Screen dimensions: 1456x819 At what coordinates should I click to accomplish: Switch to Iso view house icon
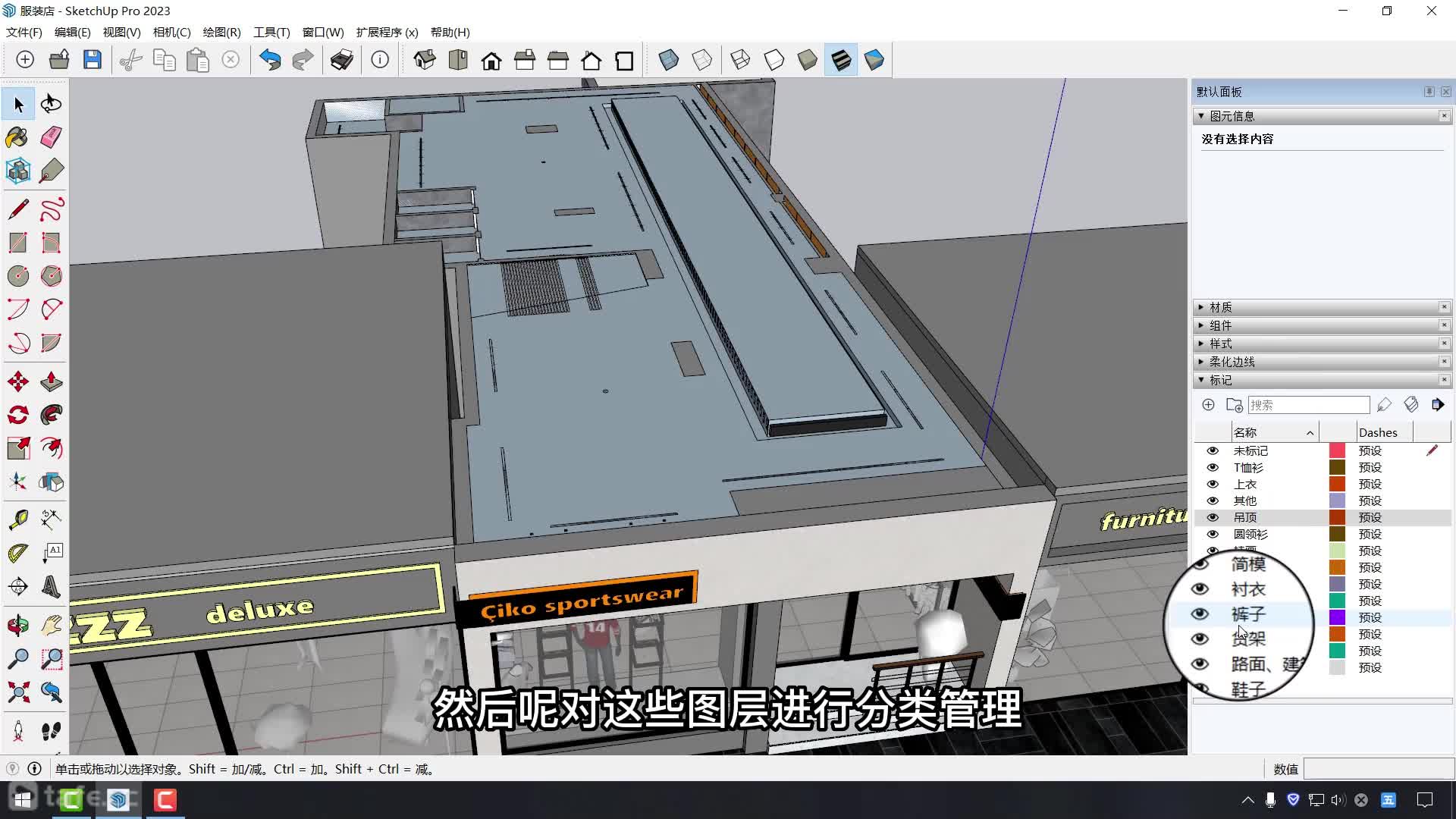425,60
